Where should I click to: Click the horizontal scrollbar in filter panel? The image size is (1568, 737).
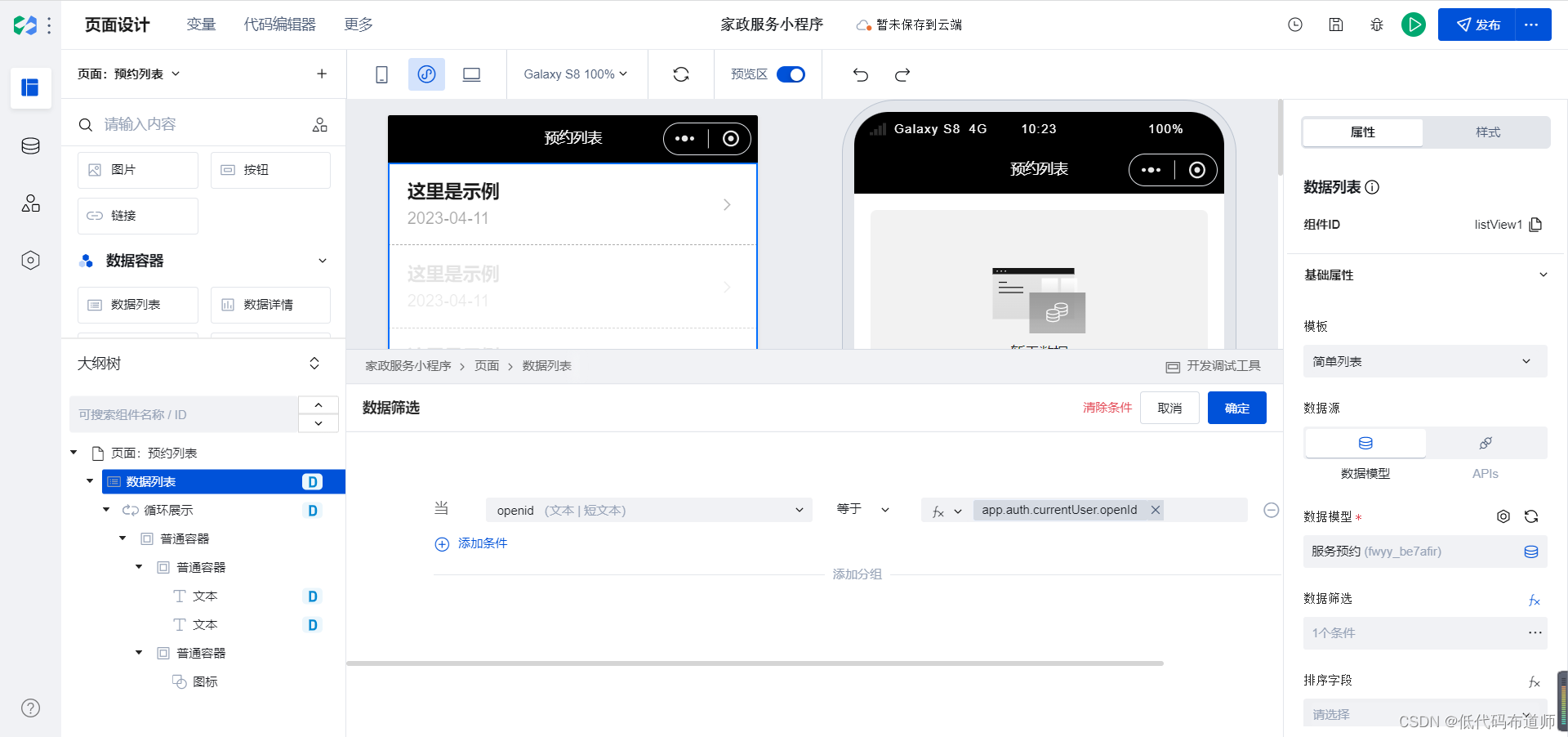pyautogui.click(x=755, y=663)
